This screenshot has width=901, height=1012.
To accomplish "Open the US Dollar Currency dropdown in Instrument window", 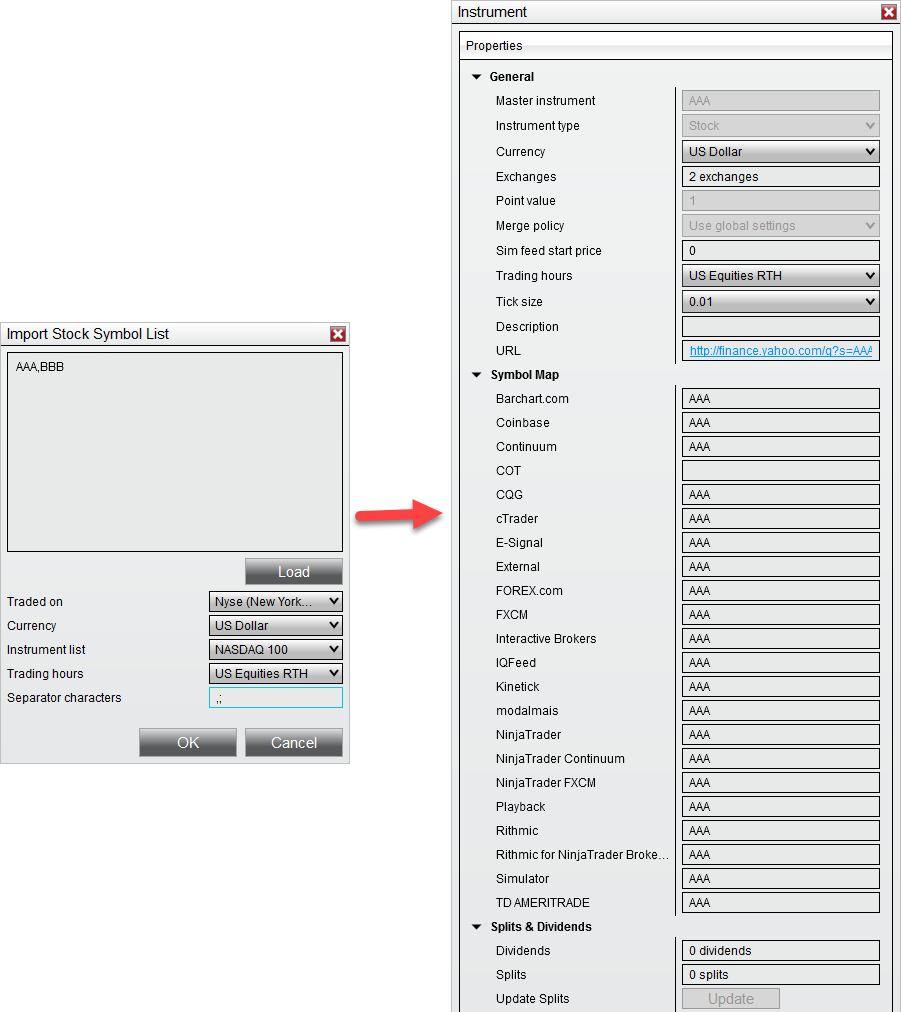I will click(780, 152).
